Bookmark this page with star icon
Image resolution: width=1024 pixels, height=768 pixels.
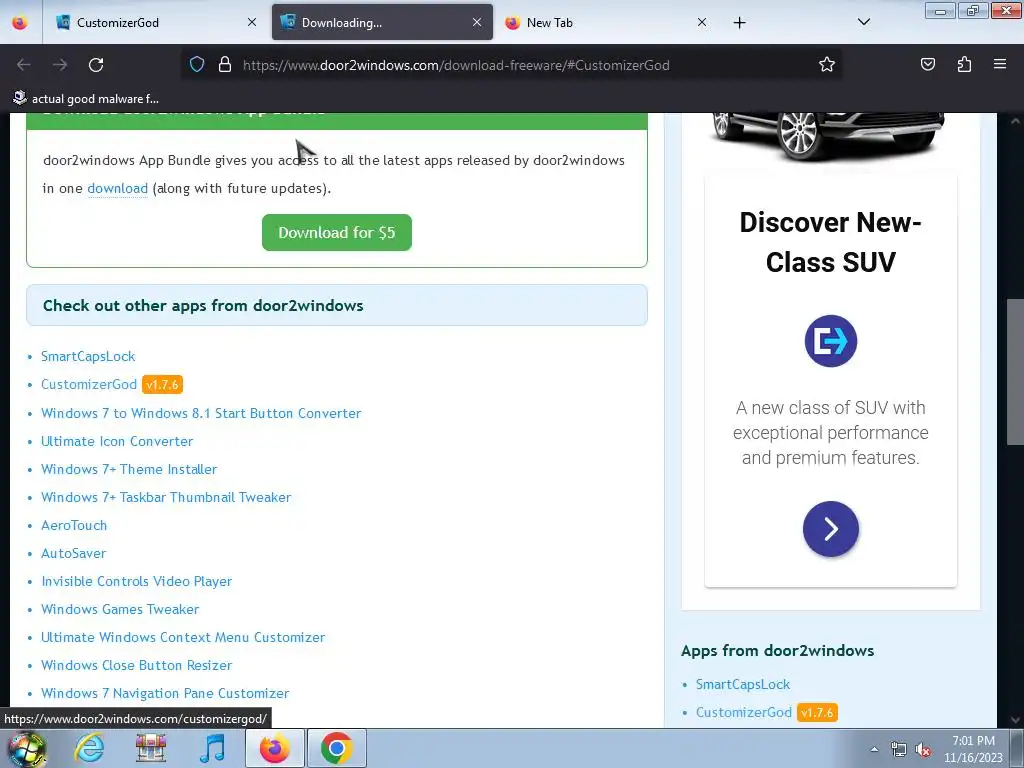click(827, 65)
